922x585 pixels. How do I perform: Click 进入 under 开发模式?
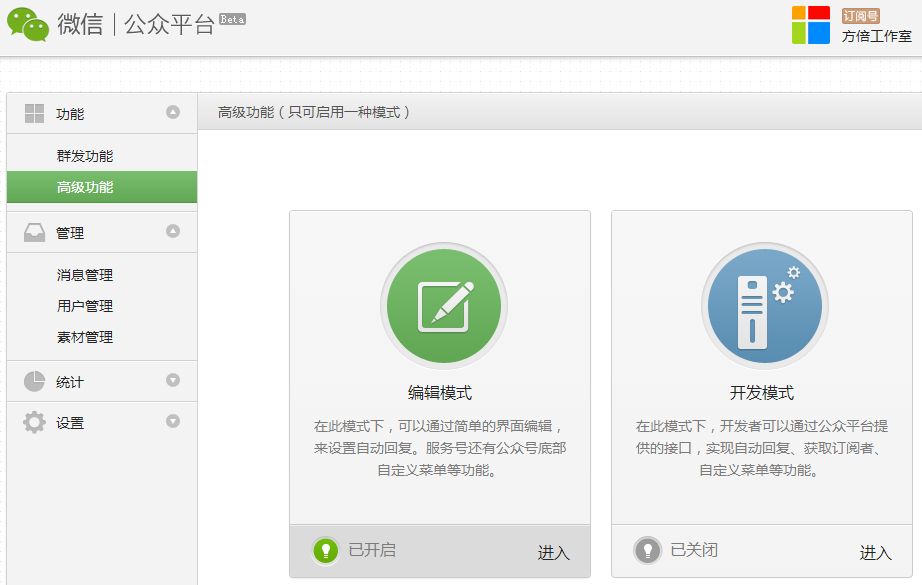[x=879, y=553]
